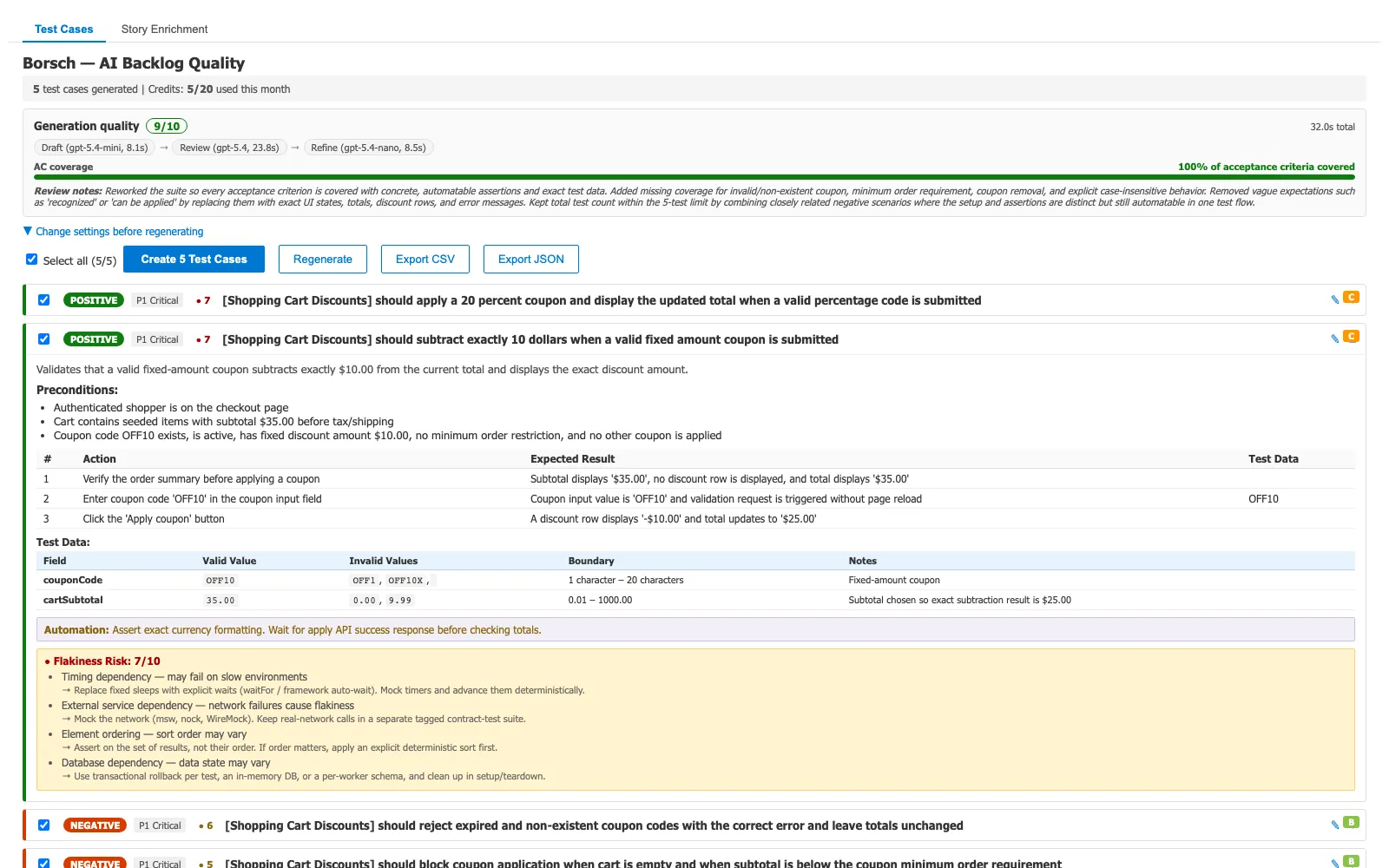Click boundary '0.01 – 1000.00' cell
The image size is (1389, 868).
coord(600,600)
